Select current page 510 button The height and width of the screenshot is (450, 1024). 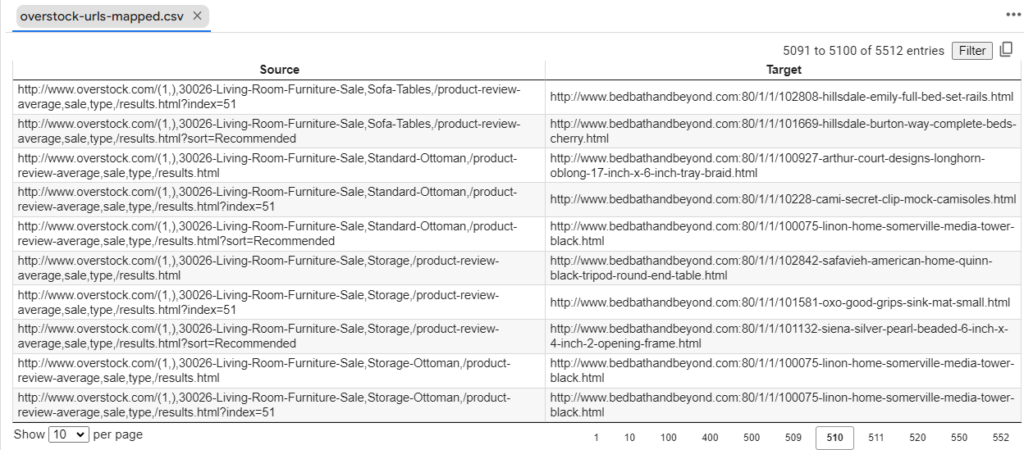pyautogui.click(x=835, y=438)
